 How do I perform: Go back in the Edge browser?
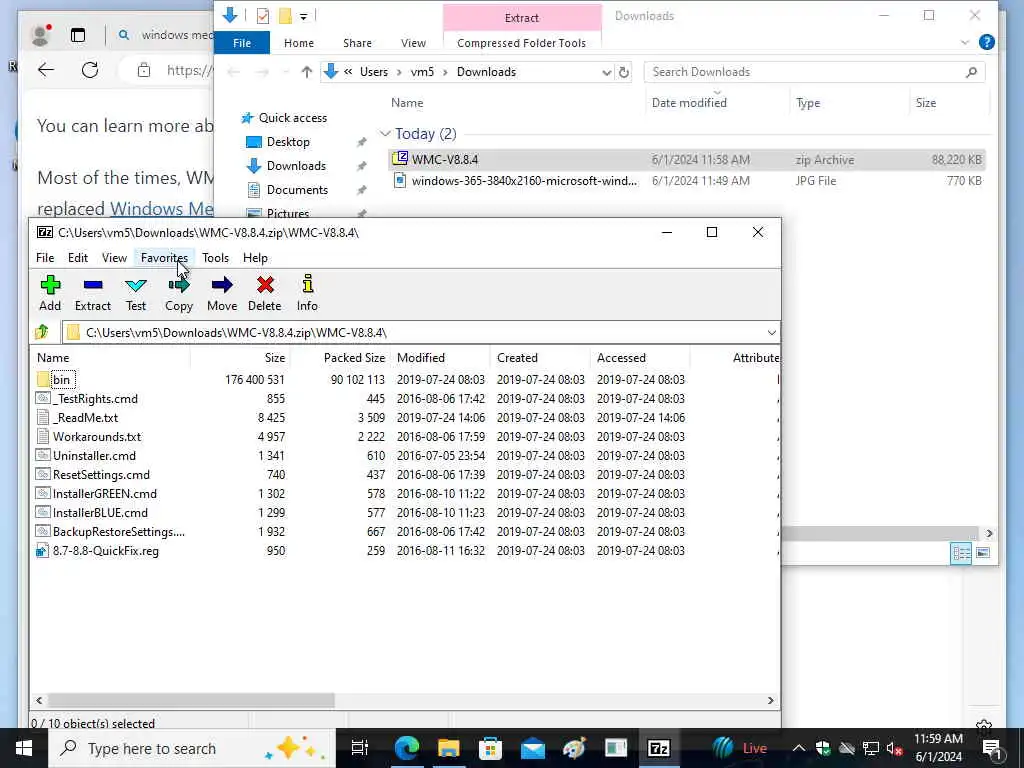coord(46,70)
